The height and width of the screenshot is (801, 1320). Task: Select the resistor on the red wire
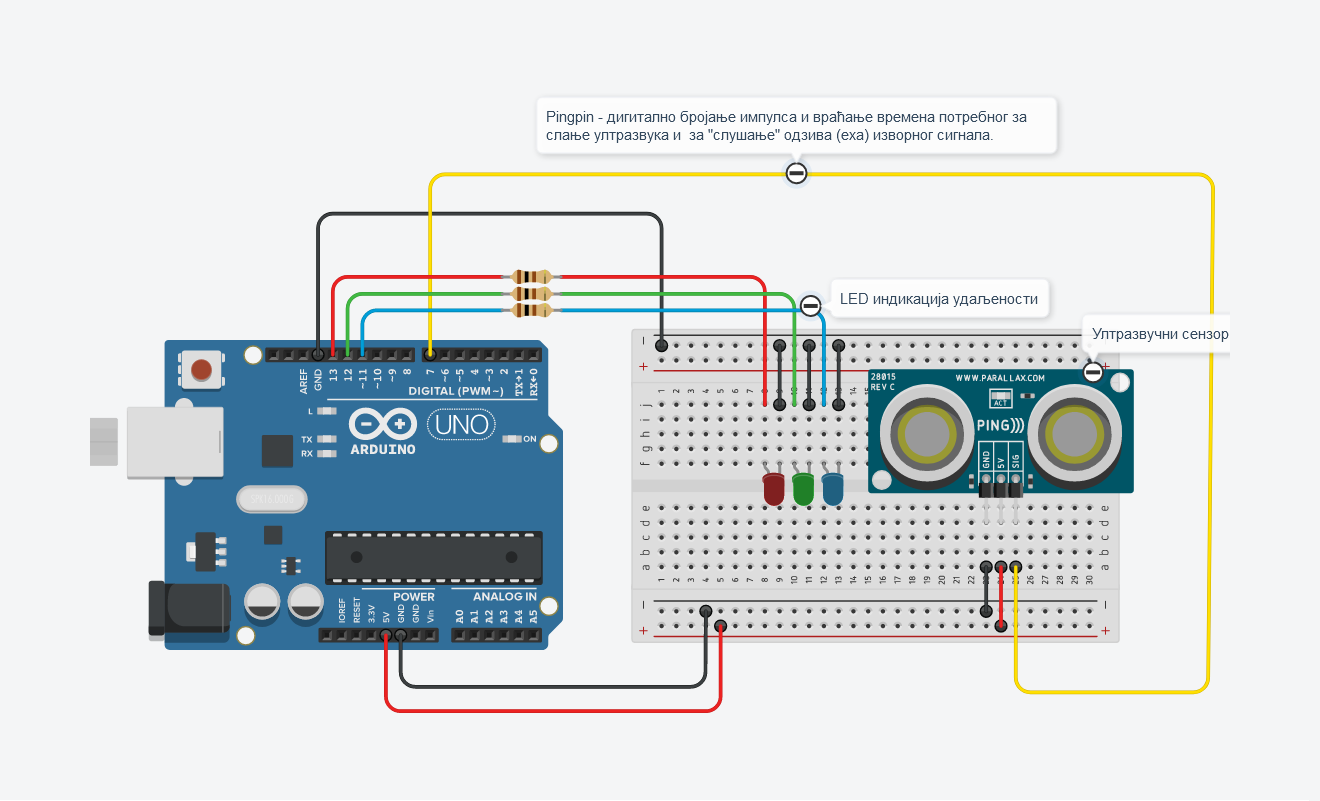pyautogui.click(x=531, y=277)
